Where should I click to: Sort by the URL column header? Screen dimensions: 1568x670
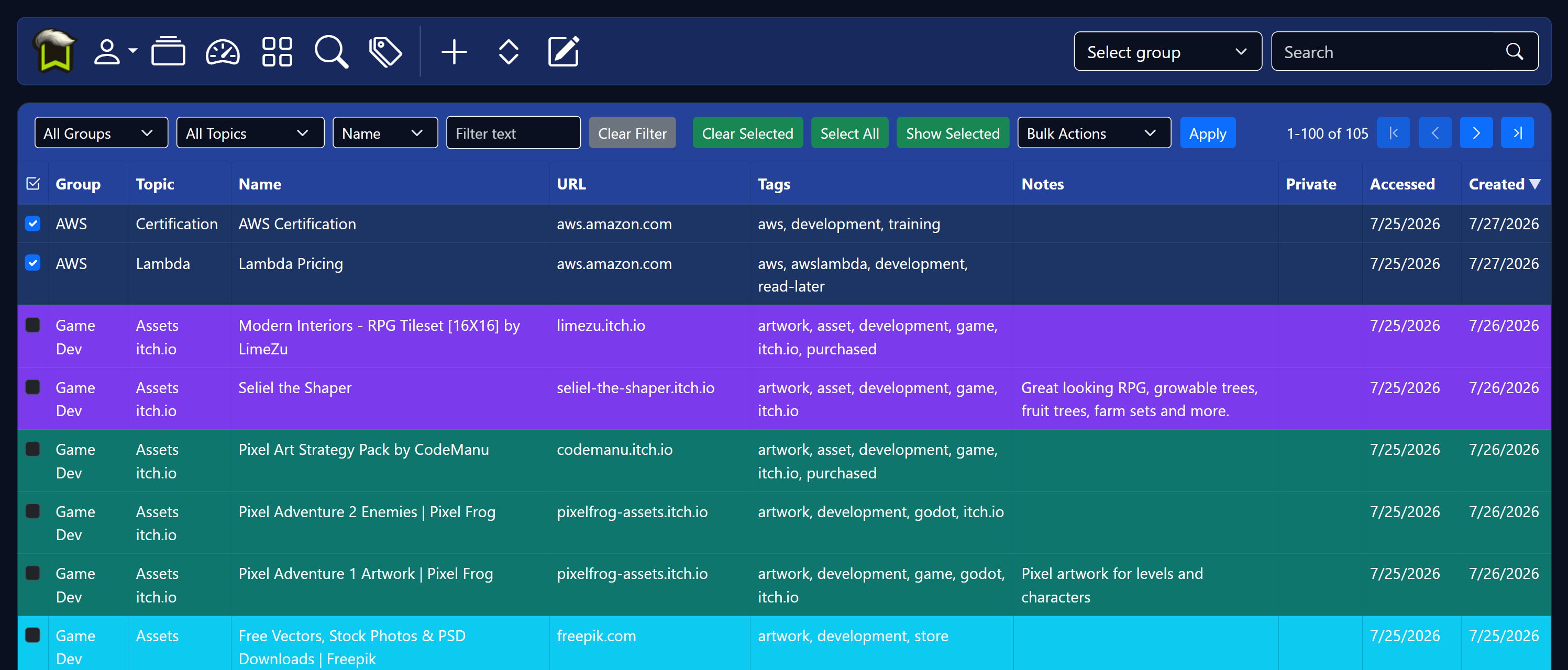(x=571, y=184)
